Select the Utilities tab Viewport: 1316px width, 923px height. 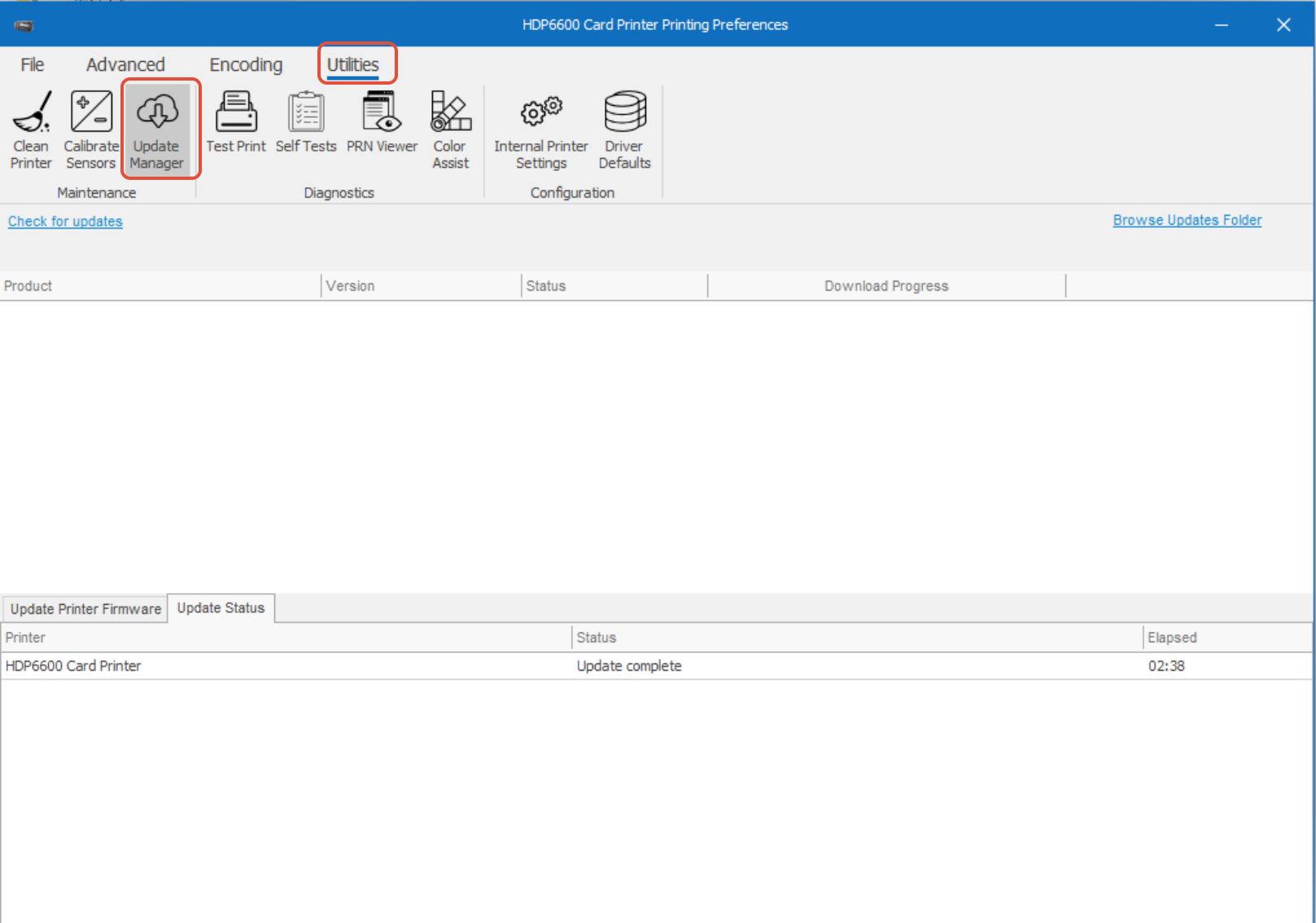[353, 64]
